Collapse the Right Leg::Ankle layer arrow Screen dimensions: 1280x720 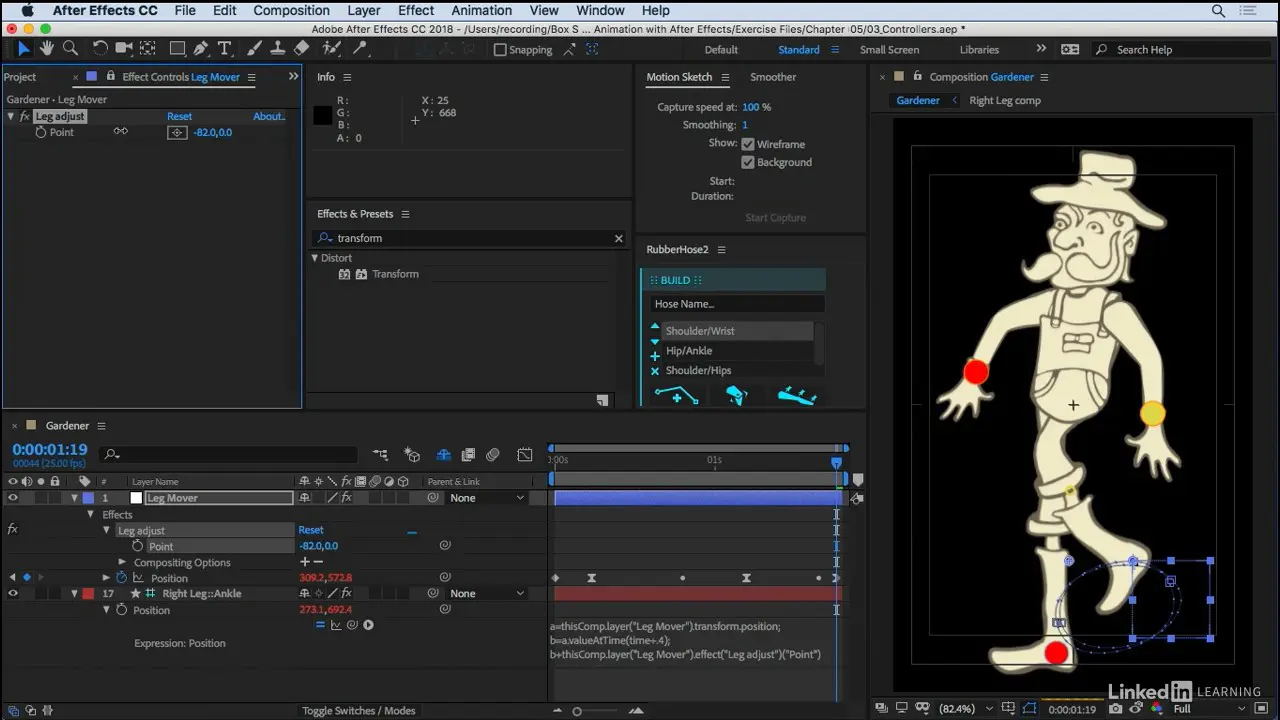74,593
